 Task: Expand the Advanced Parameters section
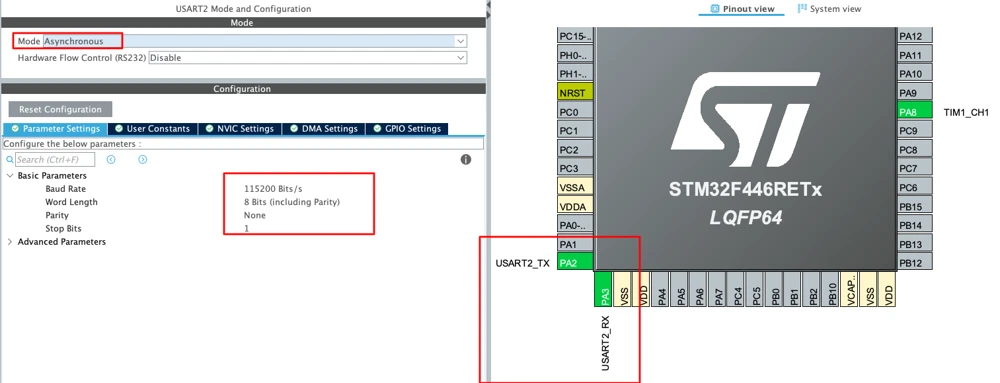(x=10, y=242)
